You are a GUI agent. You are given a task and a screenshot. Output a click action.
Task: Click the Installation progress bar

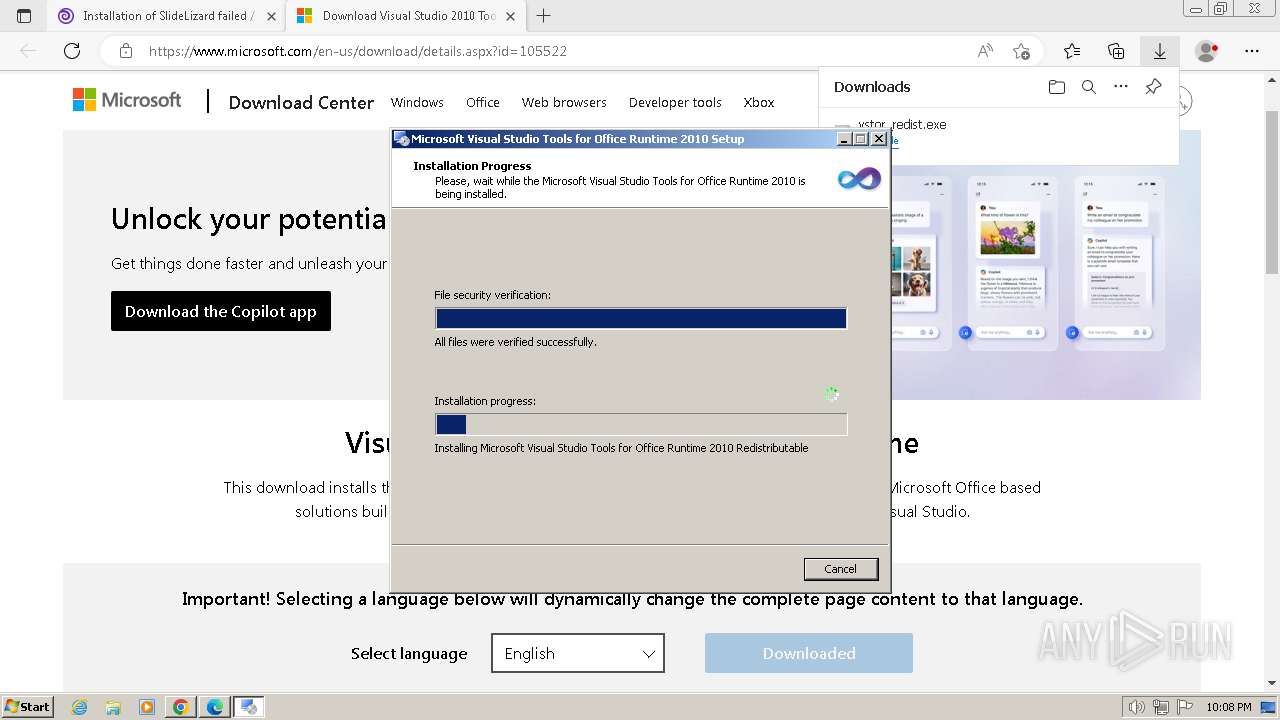641,424
